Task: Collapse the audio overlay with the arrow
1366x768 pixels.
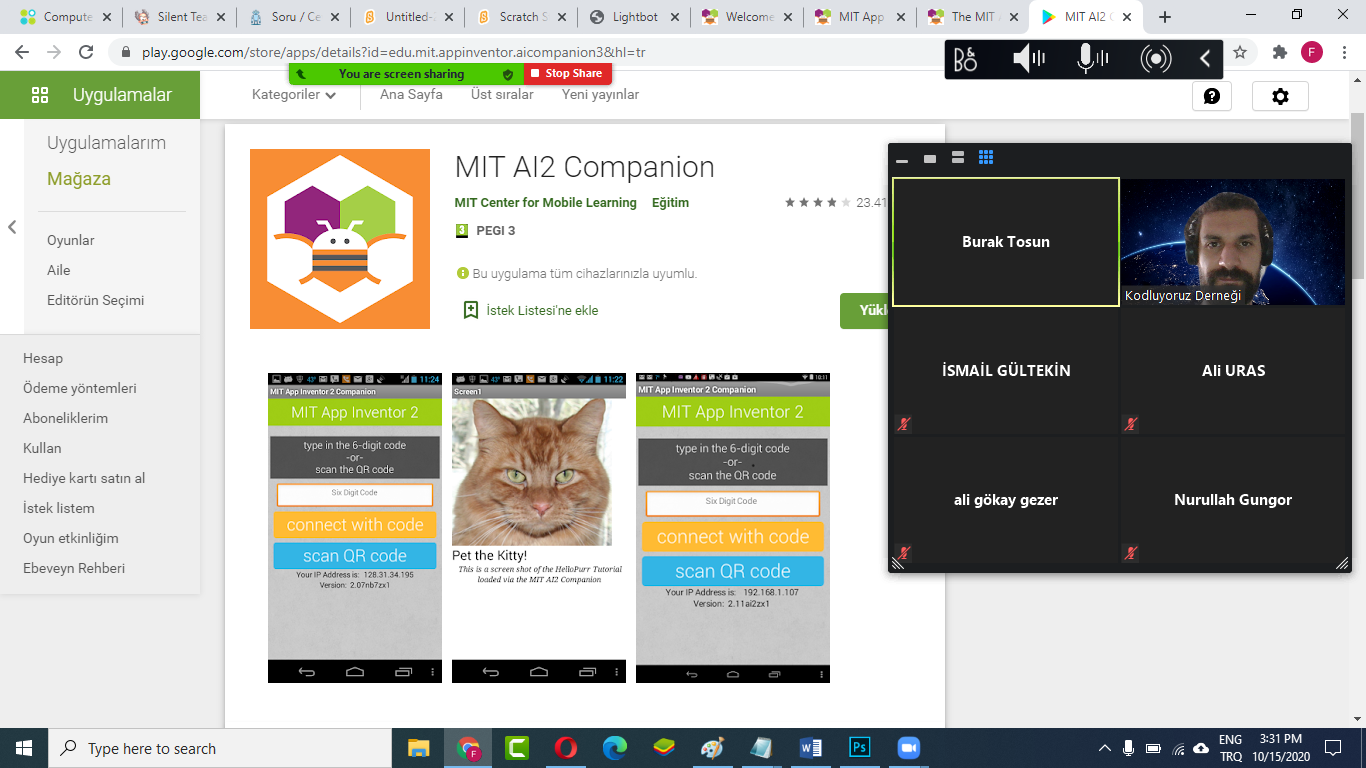Action: click(x=1205, y=59)
